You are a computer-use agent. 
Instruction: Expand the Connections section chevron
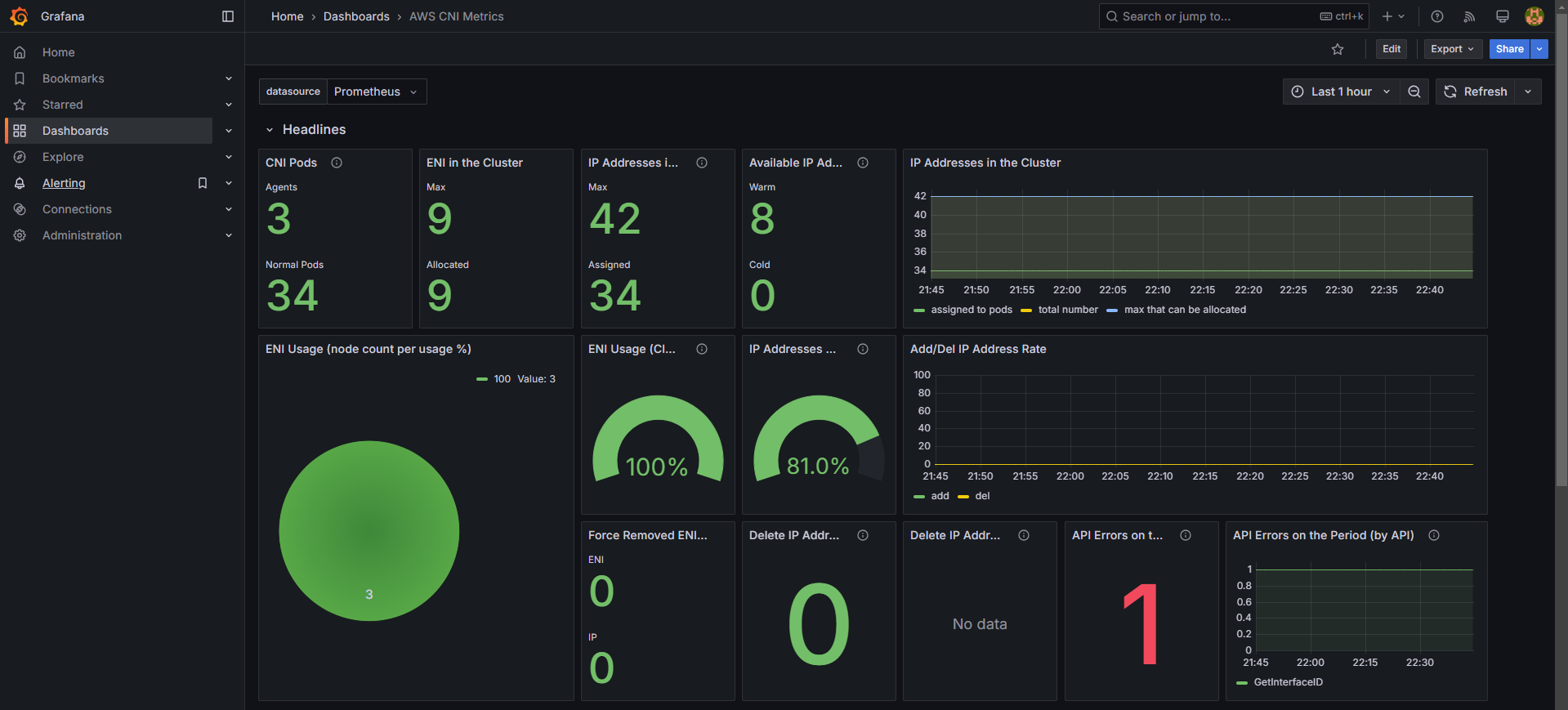(x=229, y=209)
